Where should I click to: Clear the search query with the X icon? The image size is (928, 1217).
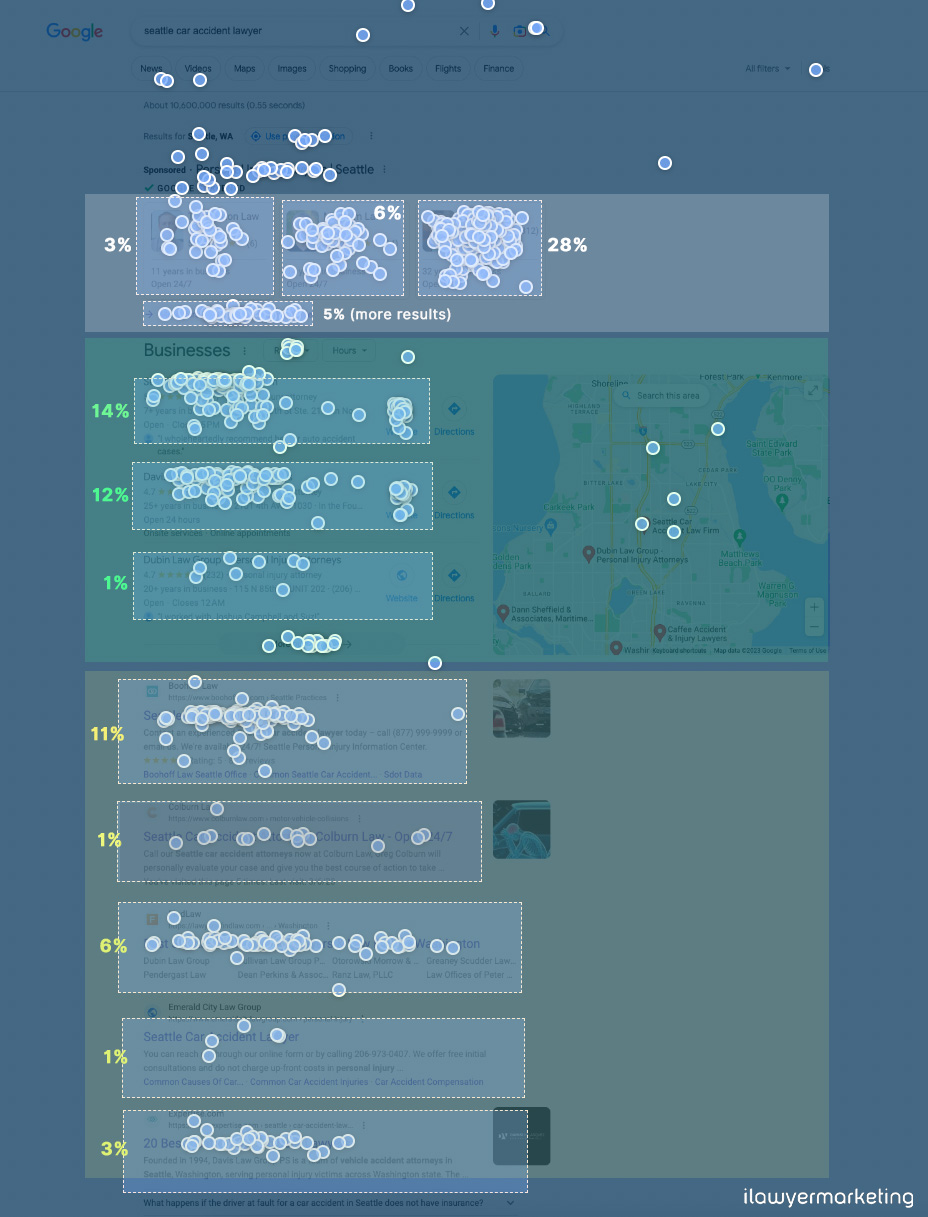click(x=464, y=31)
